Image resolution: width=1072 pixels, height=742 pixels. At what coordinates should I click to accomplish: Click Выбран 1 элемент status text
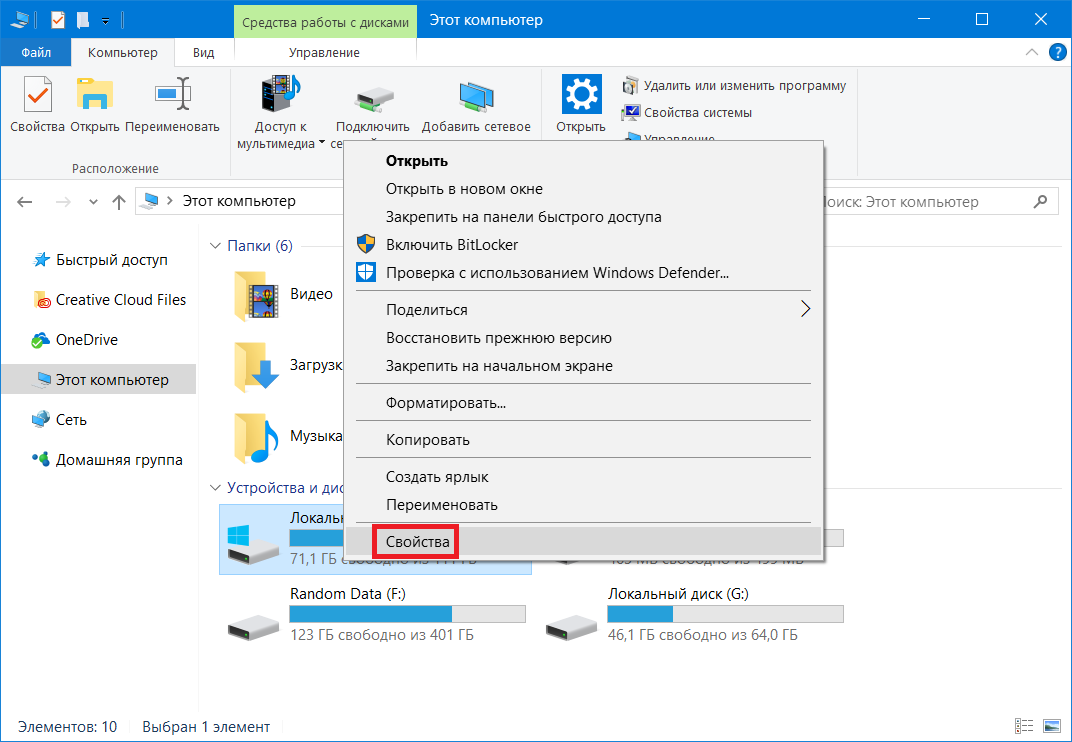click(x=206, y=726)
